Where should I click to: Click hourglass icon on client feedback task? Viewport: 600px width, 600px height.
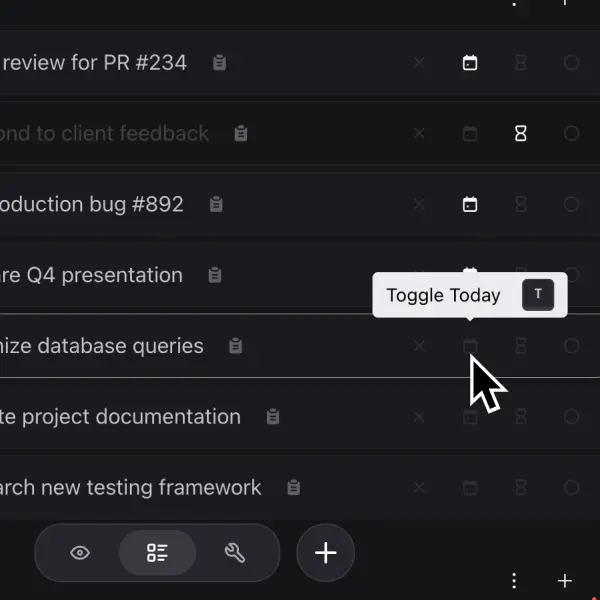(x=520, y=134)
